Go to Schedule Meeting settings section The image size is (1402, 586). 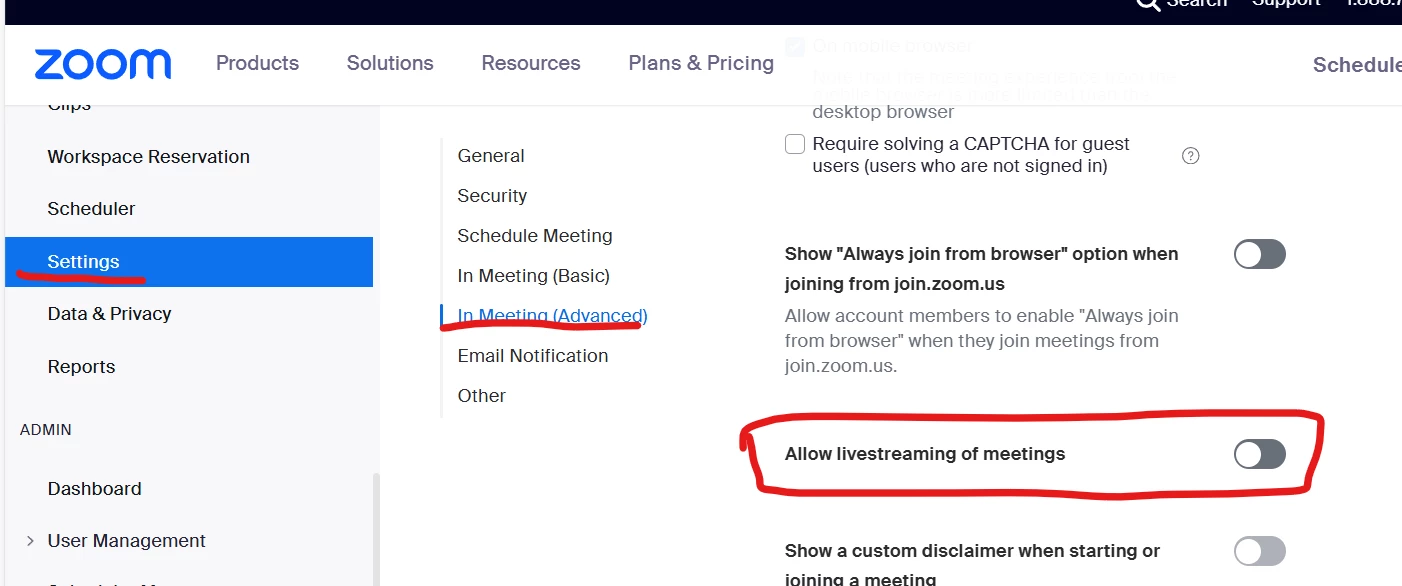click(535, 236)
